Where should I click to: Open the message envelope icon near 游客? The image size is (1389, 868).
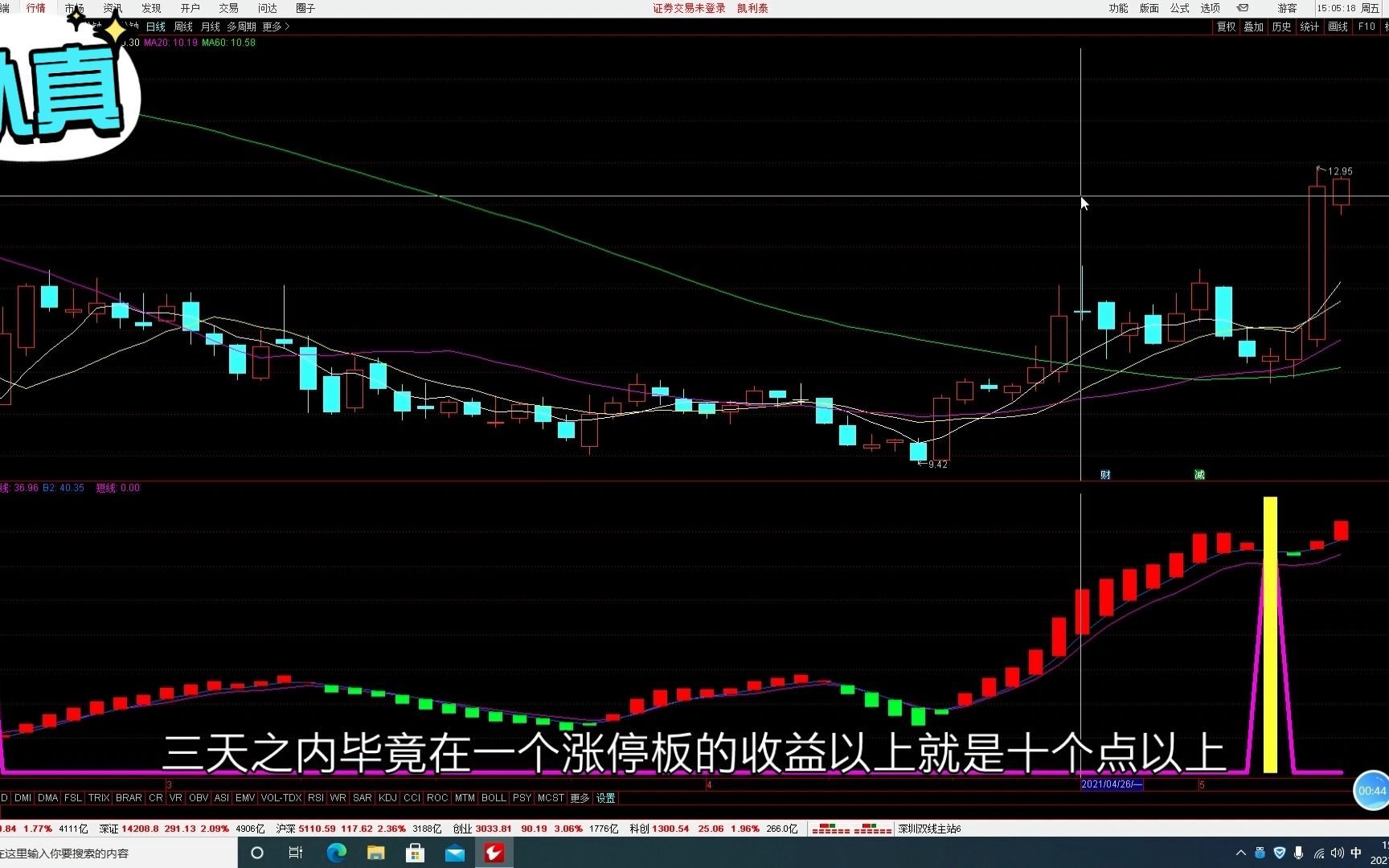point(1242,8)
